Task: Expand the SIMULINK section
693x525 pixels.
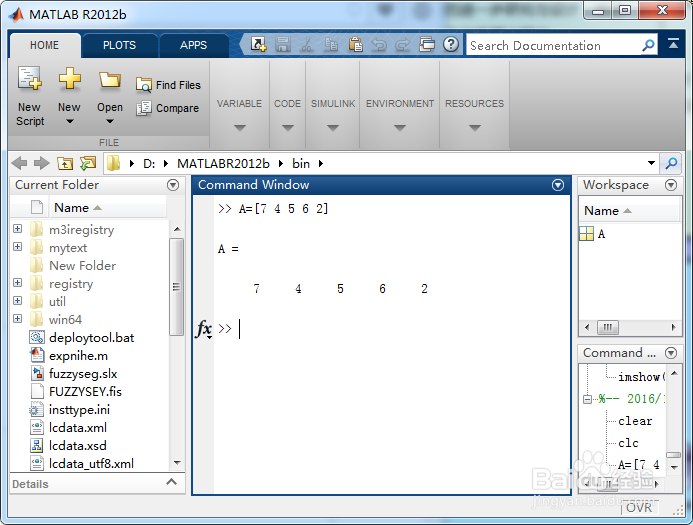Action: (x=333, y=128)
